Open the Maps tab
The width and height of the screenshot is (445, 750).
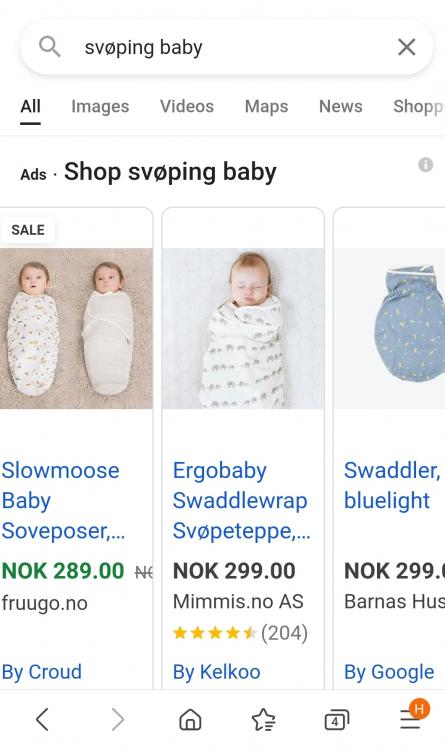pos(267,106)
